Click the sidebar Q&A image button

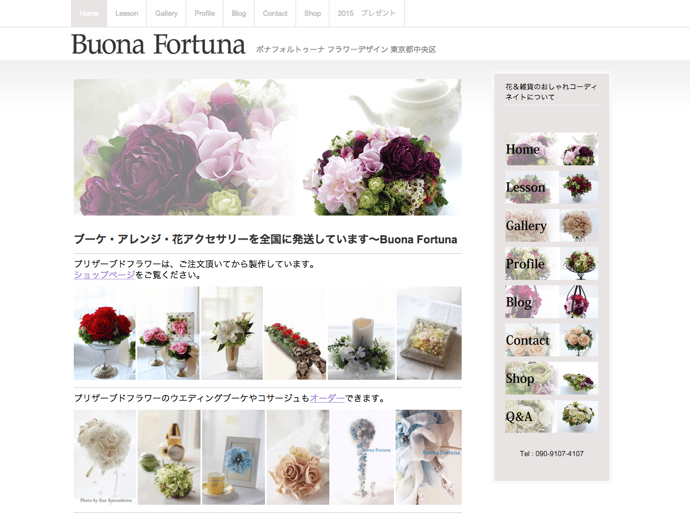[551, 416]
